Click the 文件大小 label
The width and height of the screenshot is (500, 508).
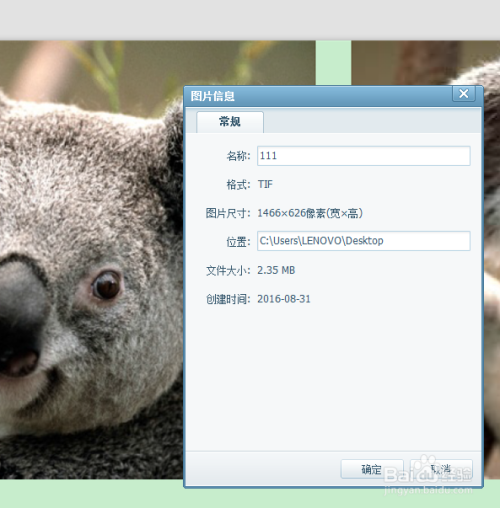point(228,270)
